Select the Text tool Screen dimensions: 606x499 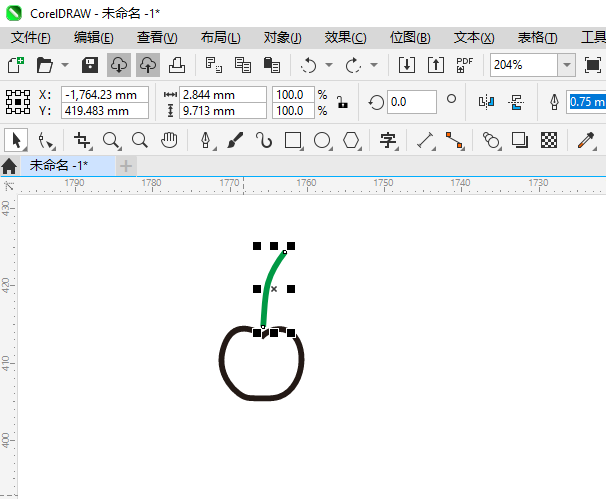click(388, 140)
